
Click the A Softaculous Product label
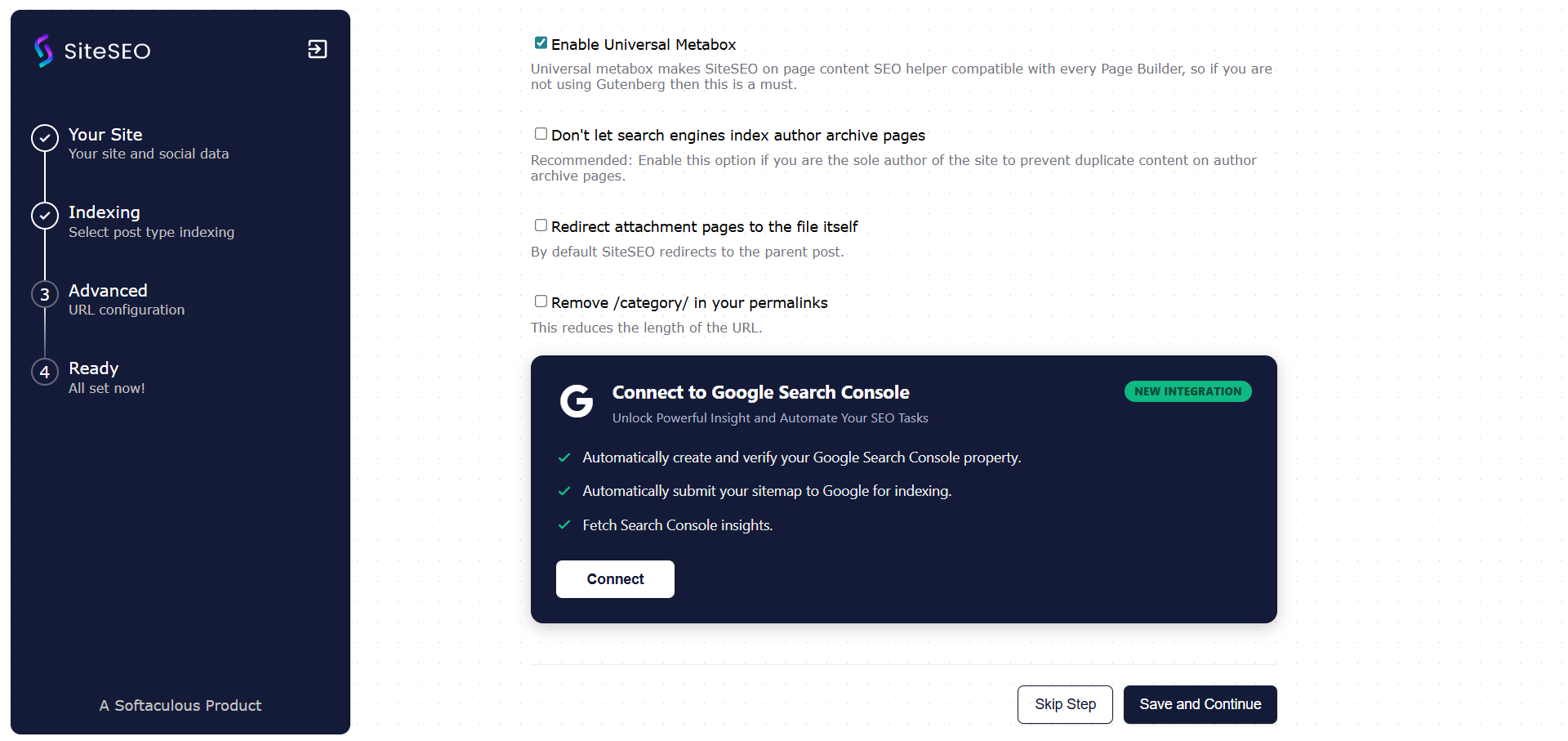180,705
